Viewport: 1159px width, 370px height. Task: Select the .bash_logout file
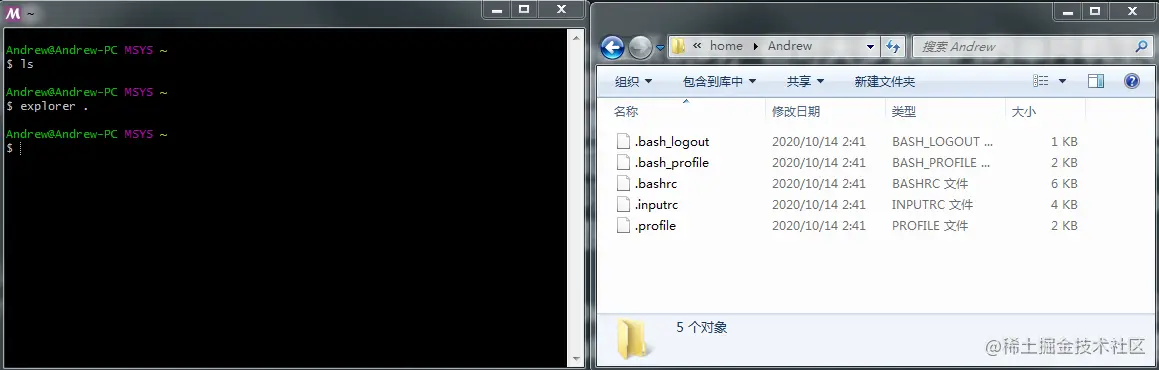(x=671, y=141)
